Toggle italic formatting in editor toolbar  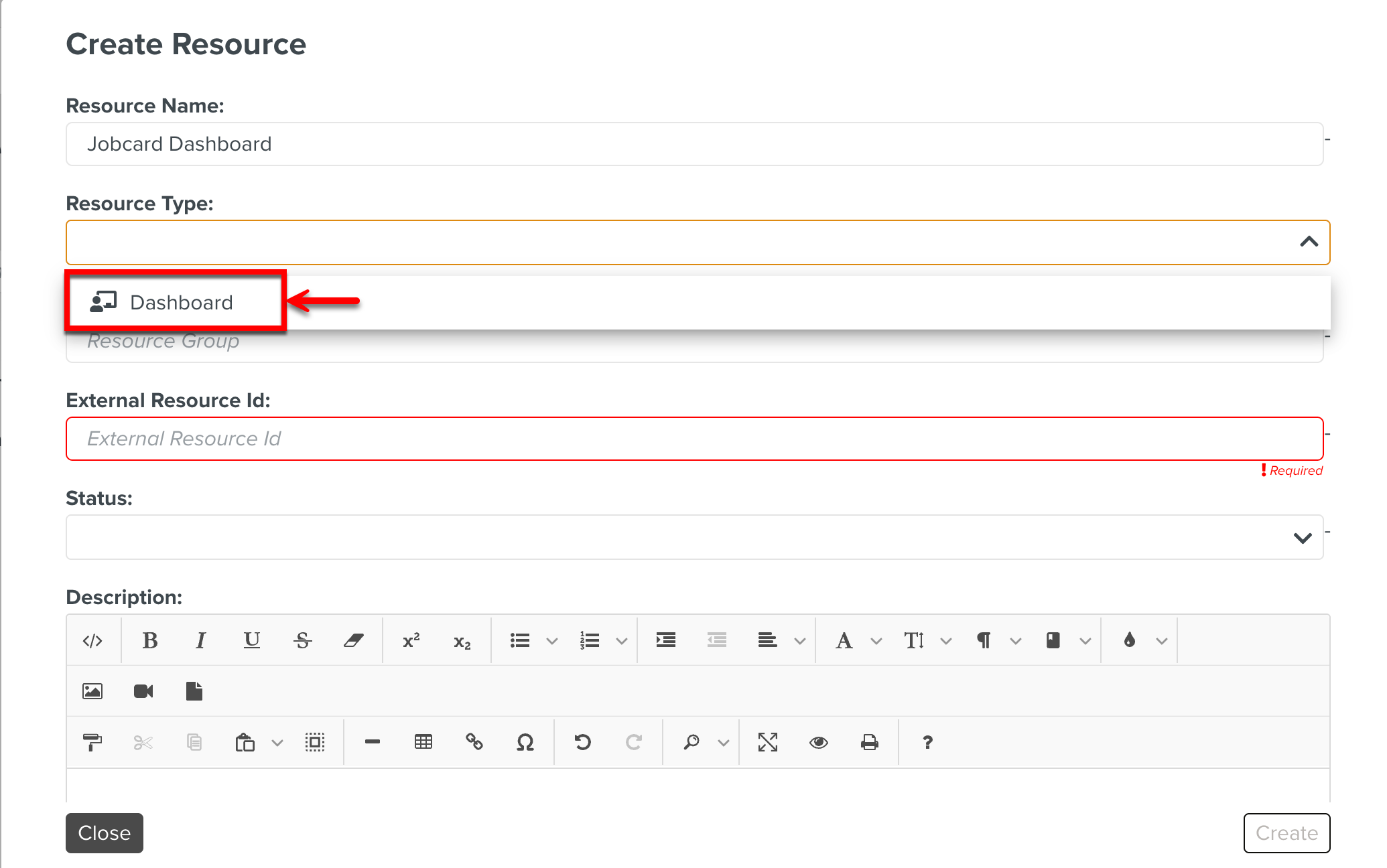[x=200, y=641]
